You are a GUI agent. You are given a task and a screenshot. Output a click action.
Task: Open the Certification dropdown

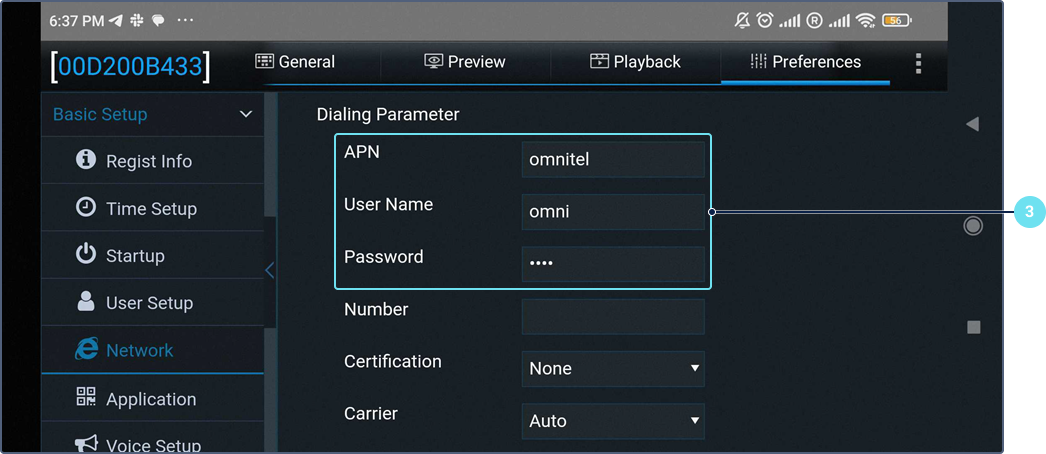click(x=613, y=368)
